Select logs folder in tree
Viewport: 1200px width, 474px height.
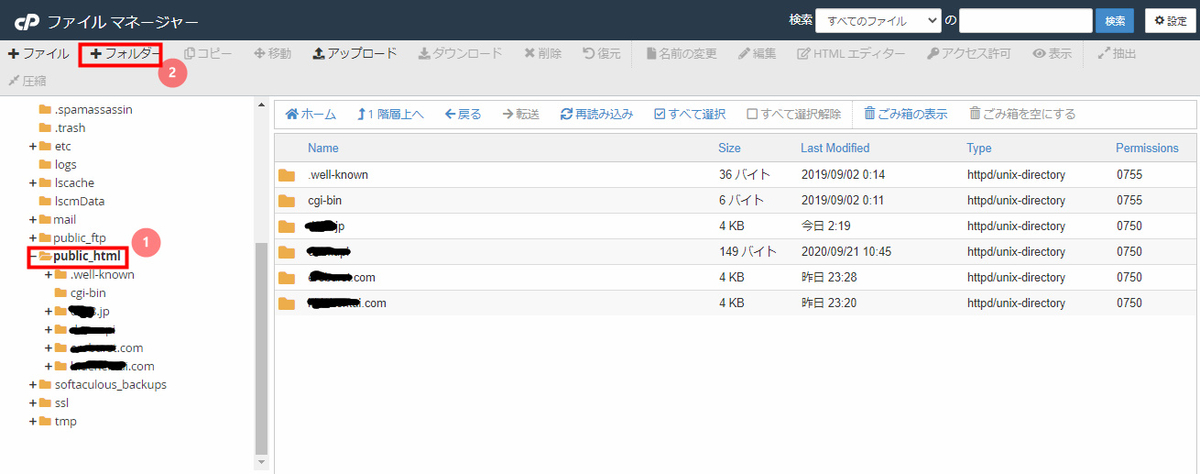tap(65, 164)
